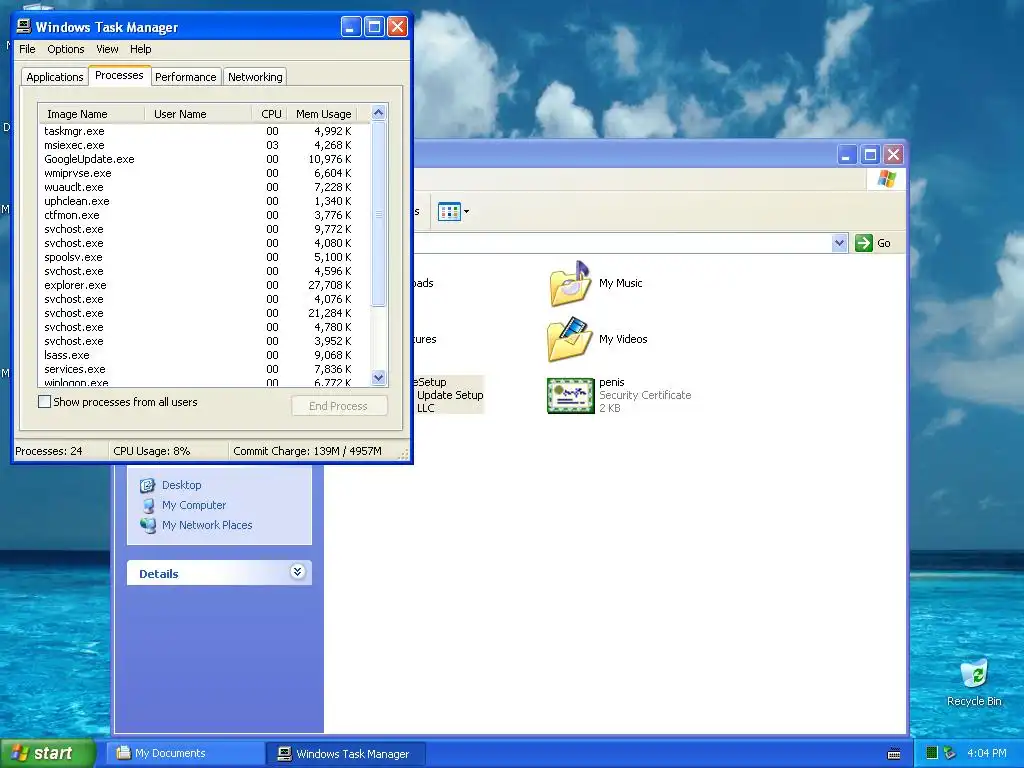Click the Windows flag logo in Explorer
Screen dimensions: 1024x768
click(886, 179)
